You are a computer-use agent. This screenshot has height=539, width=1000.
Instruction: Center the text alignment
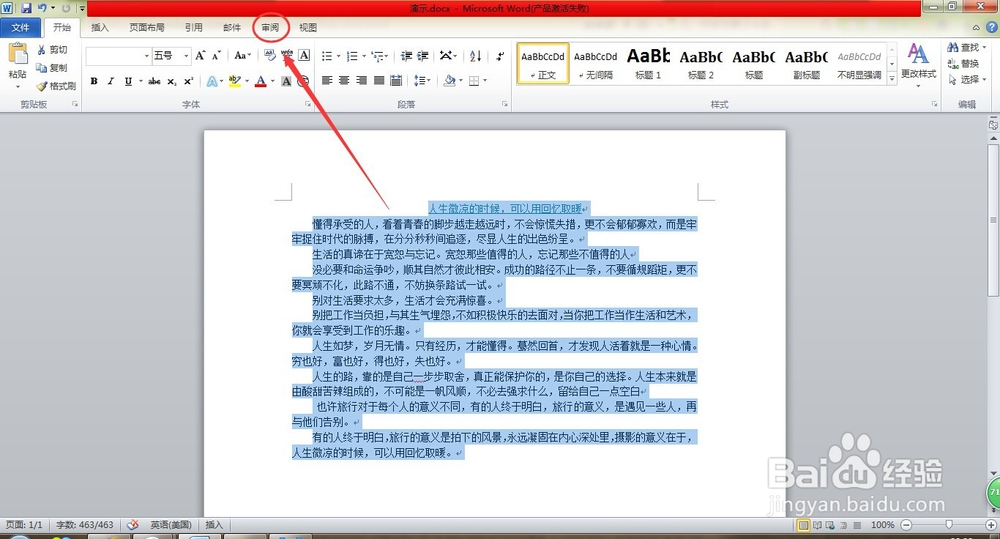point(344,80)
